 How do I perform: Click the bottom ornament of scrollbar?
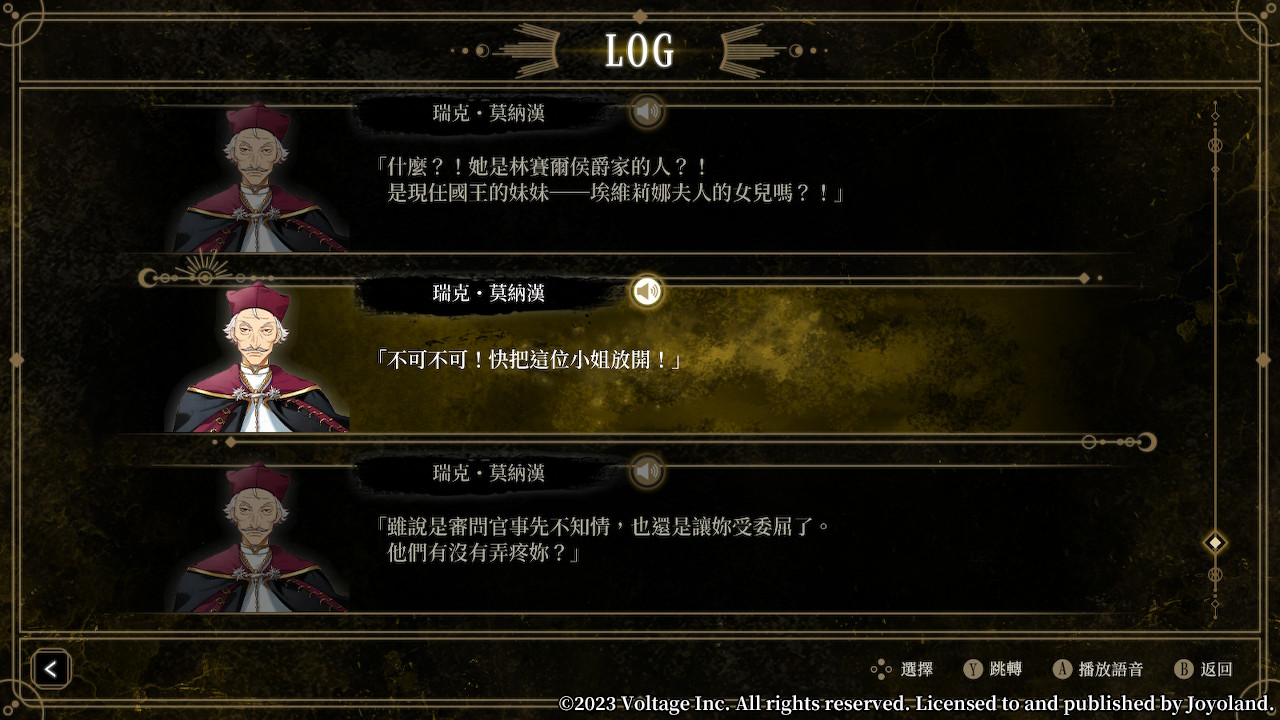(x=1215, y=590)
